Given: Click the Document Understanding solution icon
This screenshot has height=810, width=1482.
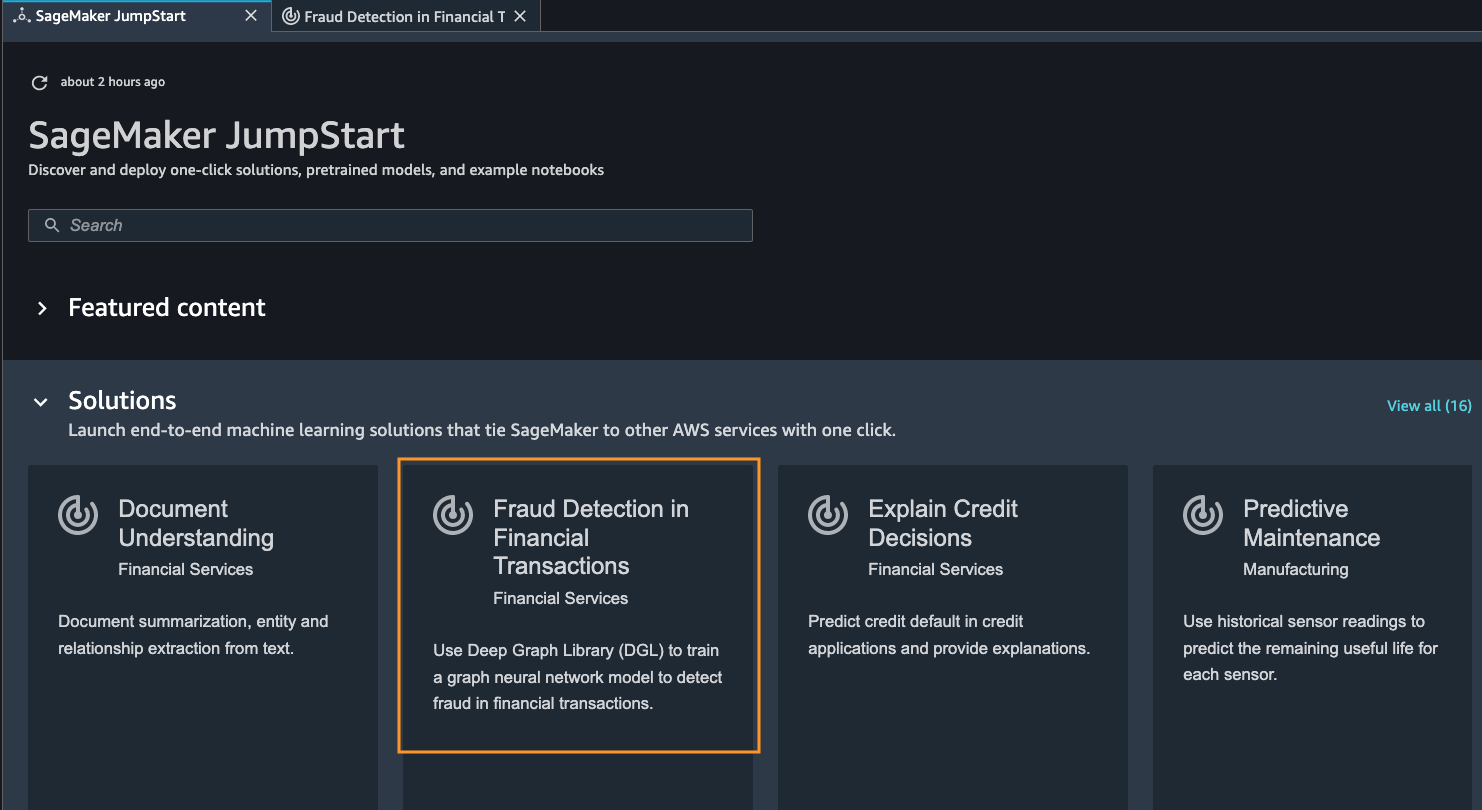Looking at the screenshot, I should coord(78,515).
